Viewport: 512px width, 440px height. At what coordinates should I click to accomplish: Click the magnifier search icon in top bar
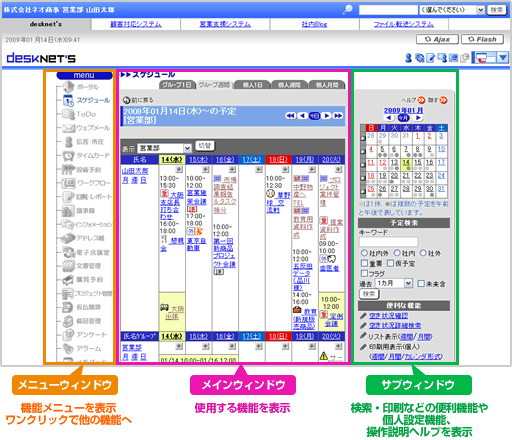348,10
